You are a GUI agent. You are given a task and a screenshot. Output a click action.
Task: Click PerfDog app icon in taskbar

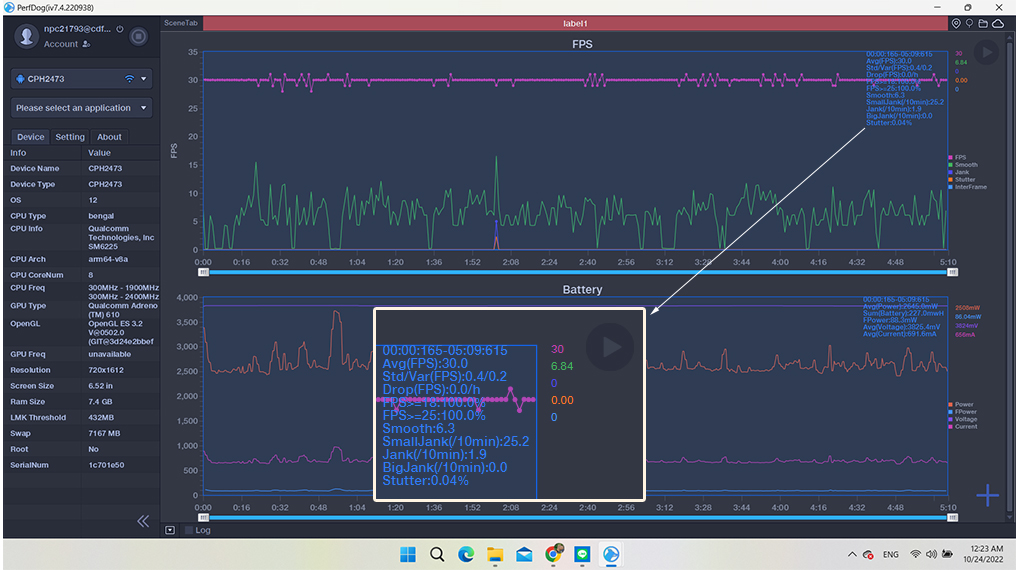611,554
